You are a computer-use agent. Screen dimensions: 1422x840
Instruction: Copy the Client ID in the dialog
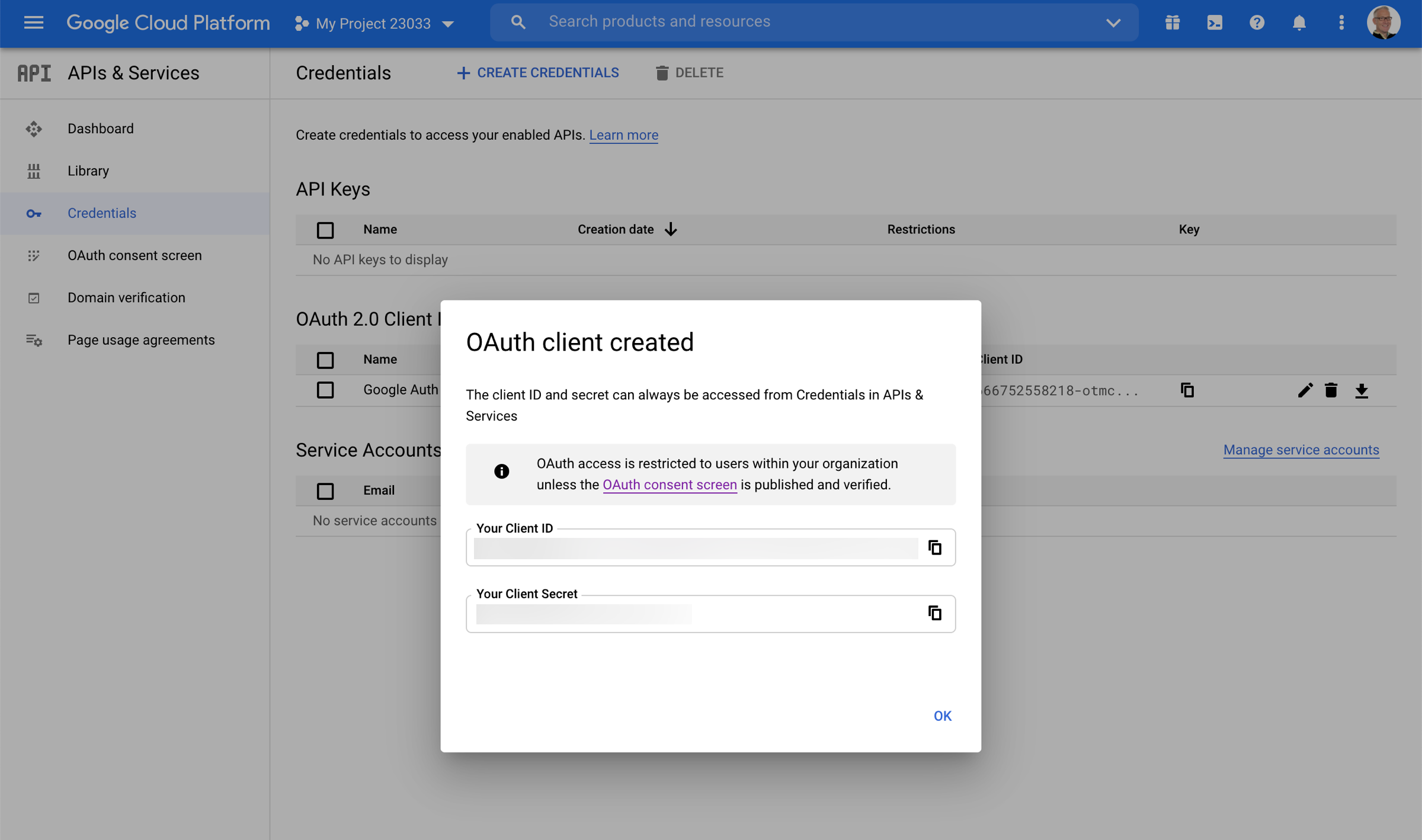click(x=935, y=547)
